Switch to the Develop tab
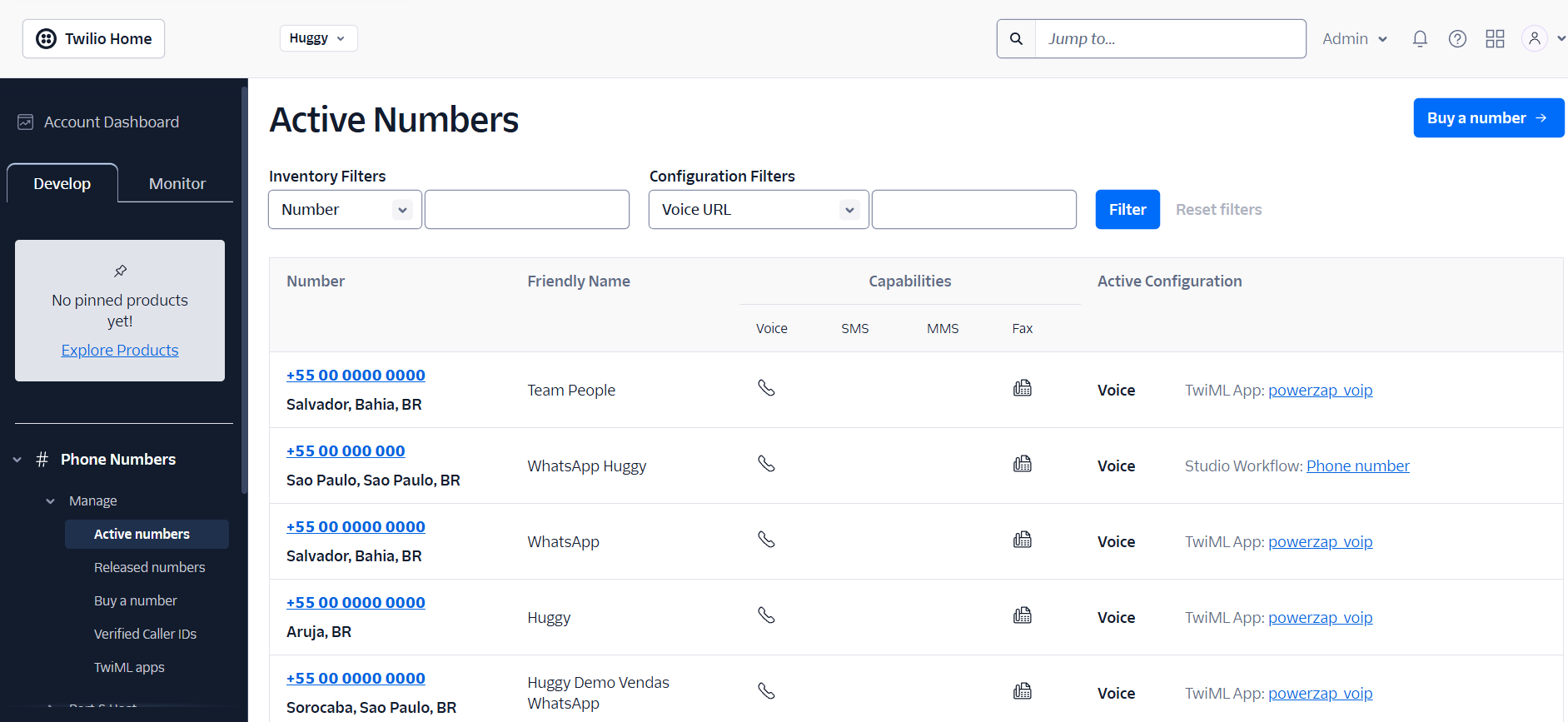 pyautogui.click(x=62, y=183)
